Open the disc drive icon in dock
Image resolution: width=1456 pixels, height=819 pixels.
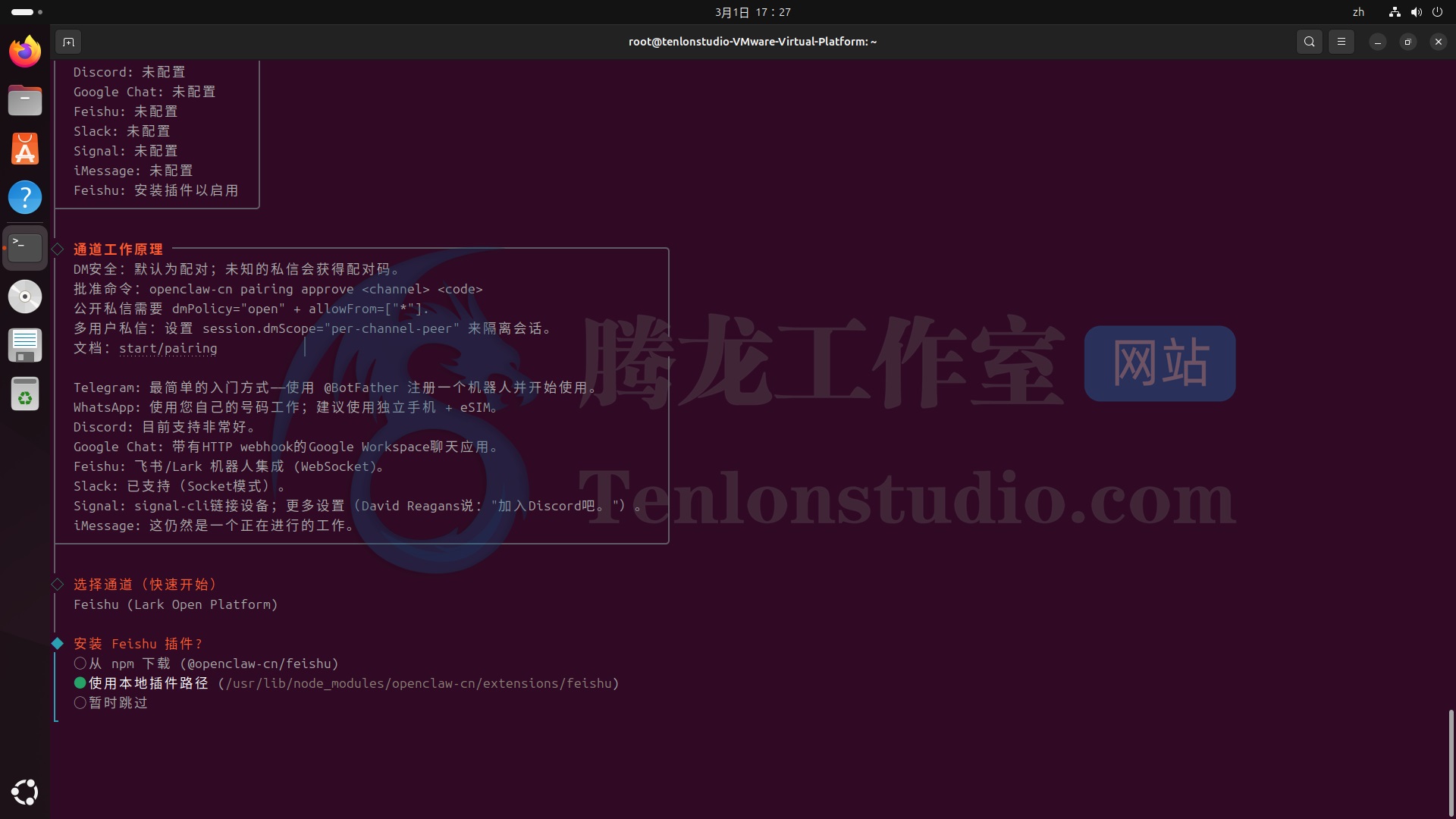[25, 296]
